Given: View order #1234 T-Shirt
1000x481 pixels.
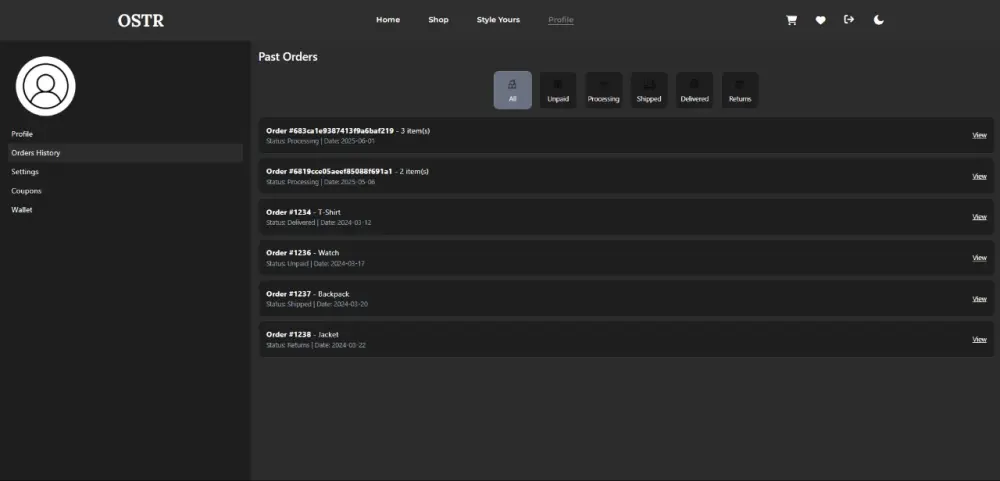Looking at the screenshot, I should pos(979,217).
